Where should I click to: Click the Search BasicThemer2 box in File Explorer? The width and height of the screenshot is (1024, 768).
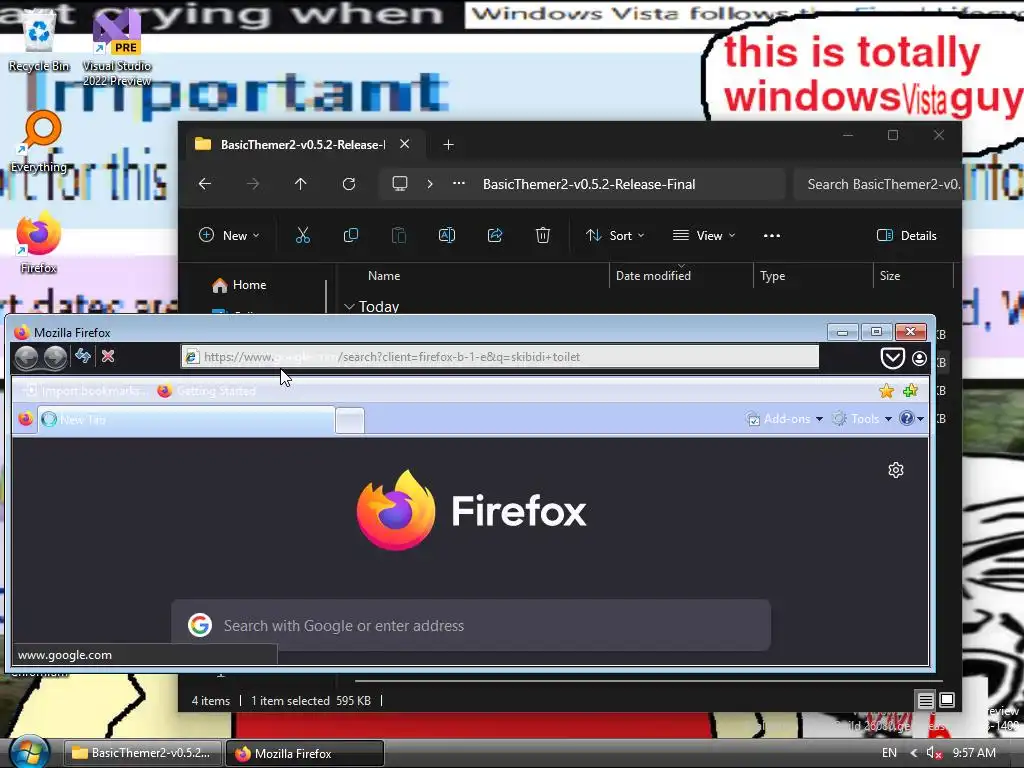pyautogui.click(x=877, y=184)
